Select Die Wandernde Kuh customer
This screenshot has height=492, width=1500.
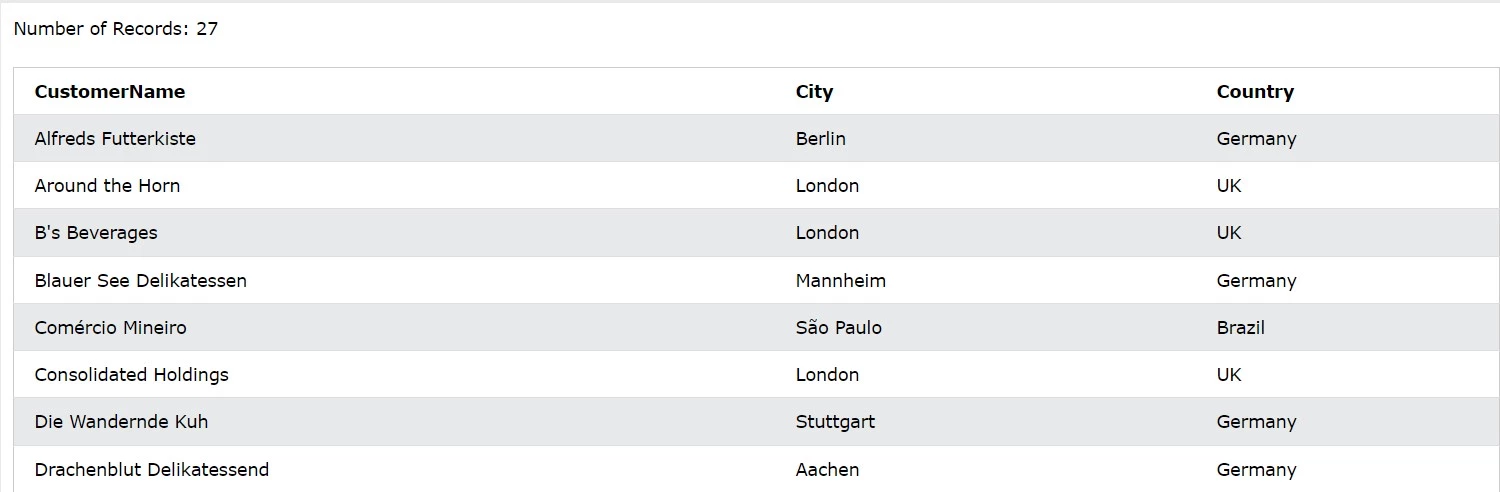click(x=121, y=422)
